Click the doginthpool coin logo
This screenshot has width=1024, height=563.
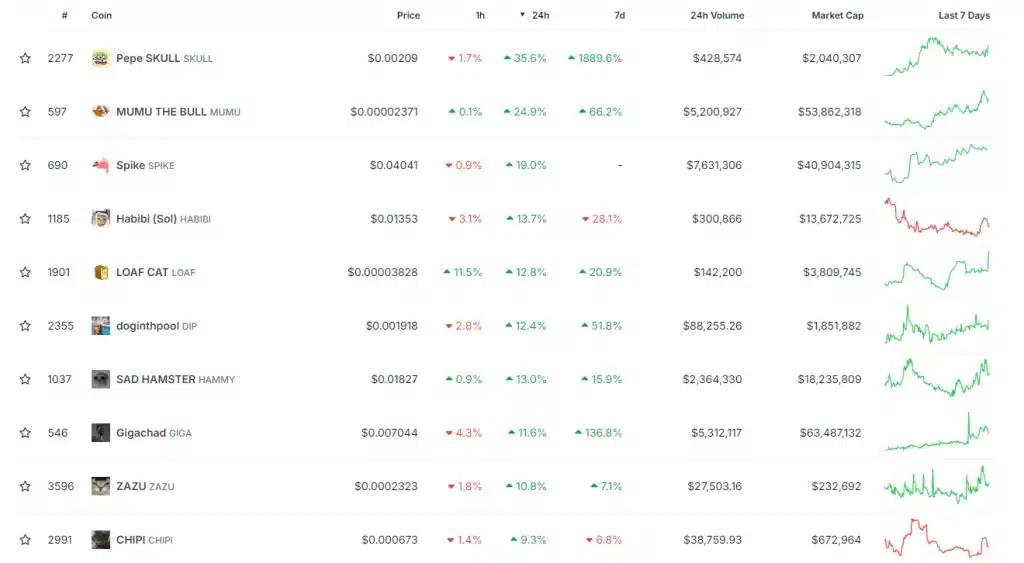pyautogui.click(x=101, y=326)
